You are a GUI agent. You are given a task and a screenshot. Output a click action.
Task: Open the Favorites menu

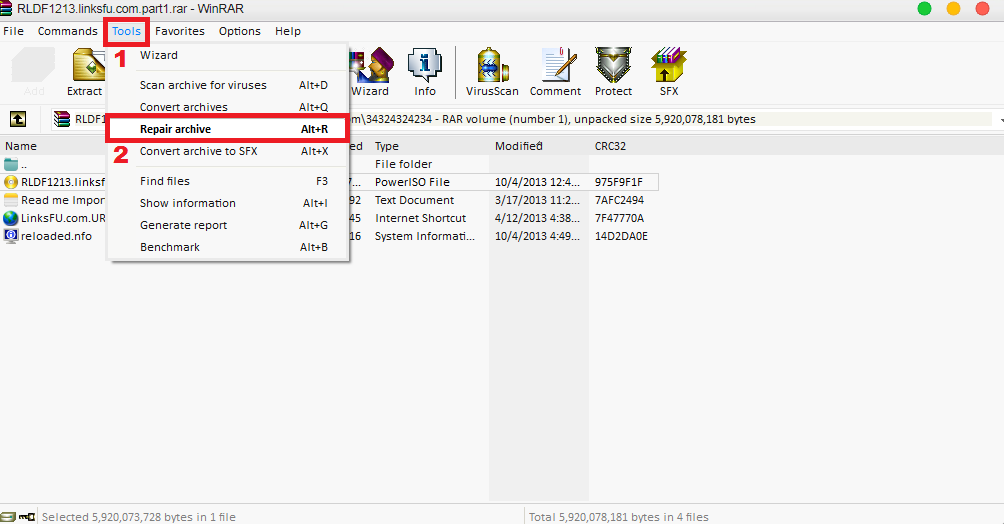[180, 31]
